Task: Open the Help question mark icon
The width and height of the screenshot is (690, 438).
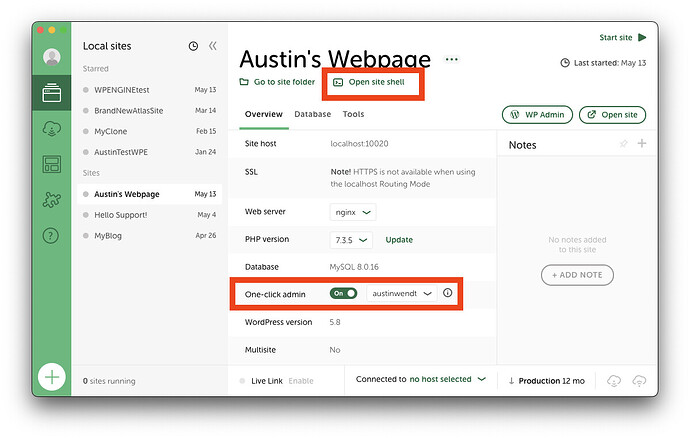Action: click(51, 236)
